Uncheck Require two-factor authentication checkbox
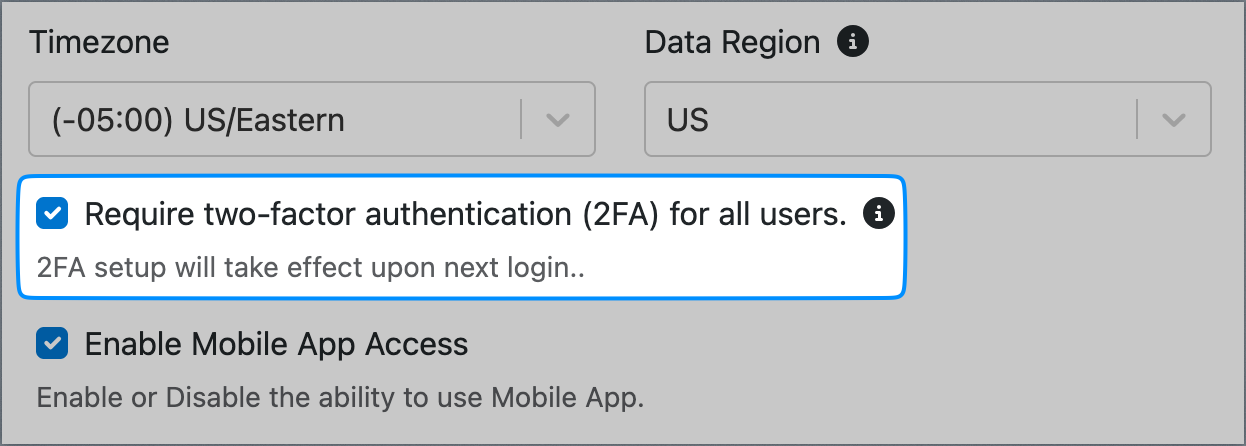 tap(52, 213)
